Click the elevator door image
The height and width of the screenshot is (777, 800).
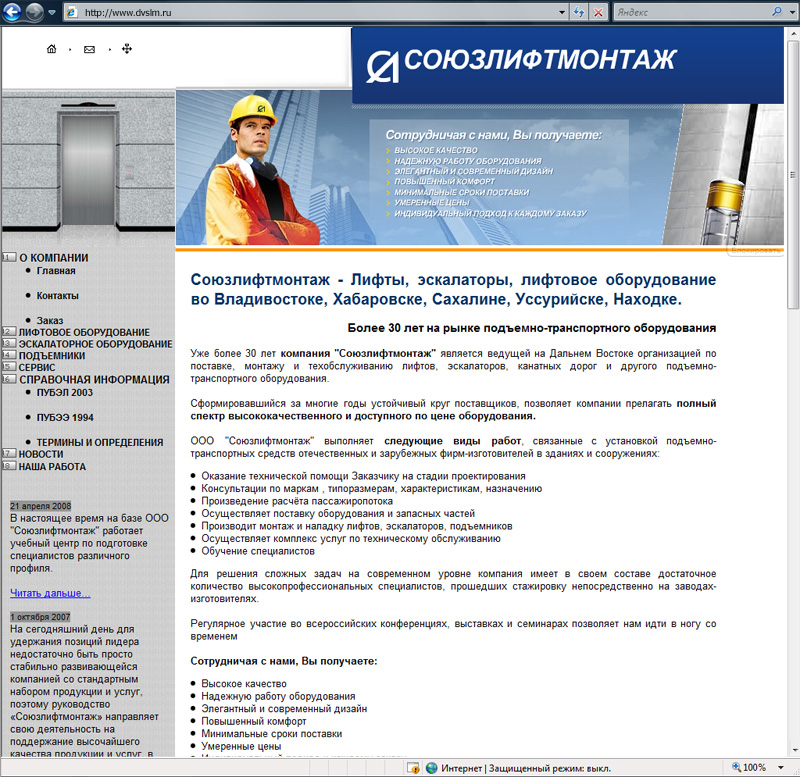coord(88,168)
